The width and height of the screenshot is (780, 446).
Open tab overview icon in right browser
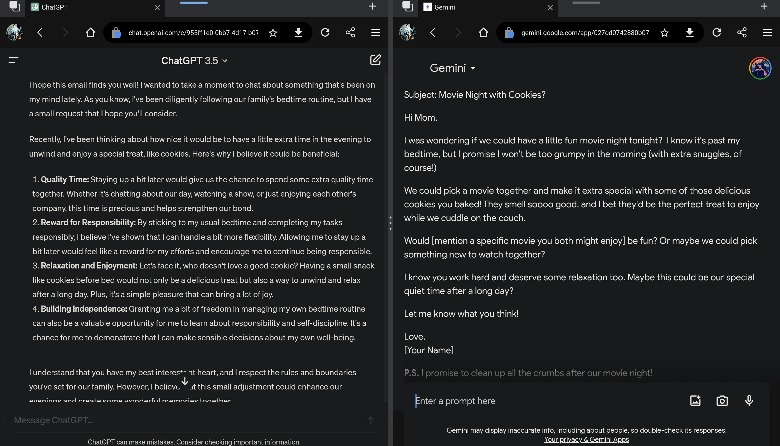407,6
